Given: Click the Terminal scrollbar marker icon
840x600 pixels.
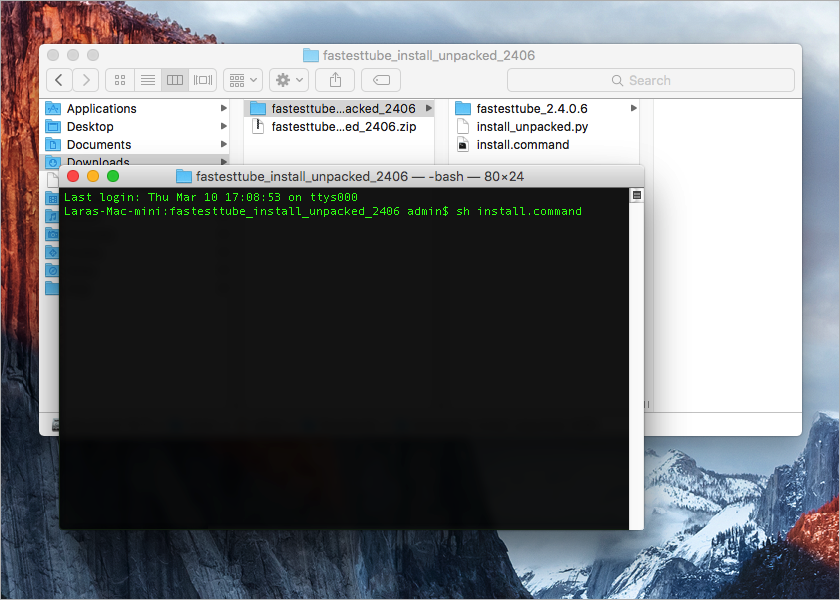Looking at the screenshot, I should point(636,196).
